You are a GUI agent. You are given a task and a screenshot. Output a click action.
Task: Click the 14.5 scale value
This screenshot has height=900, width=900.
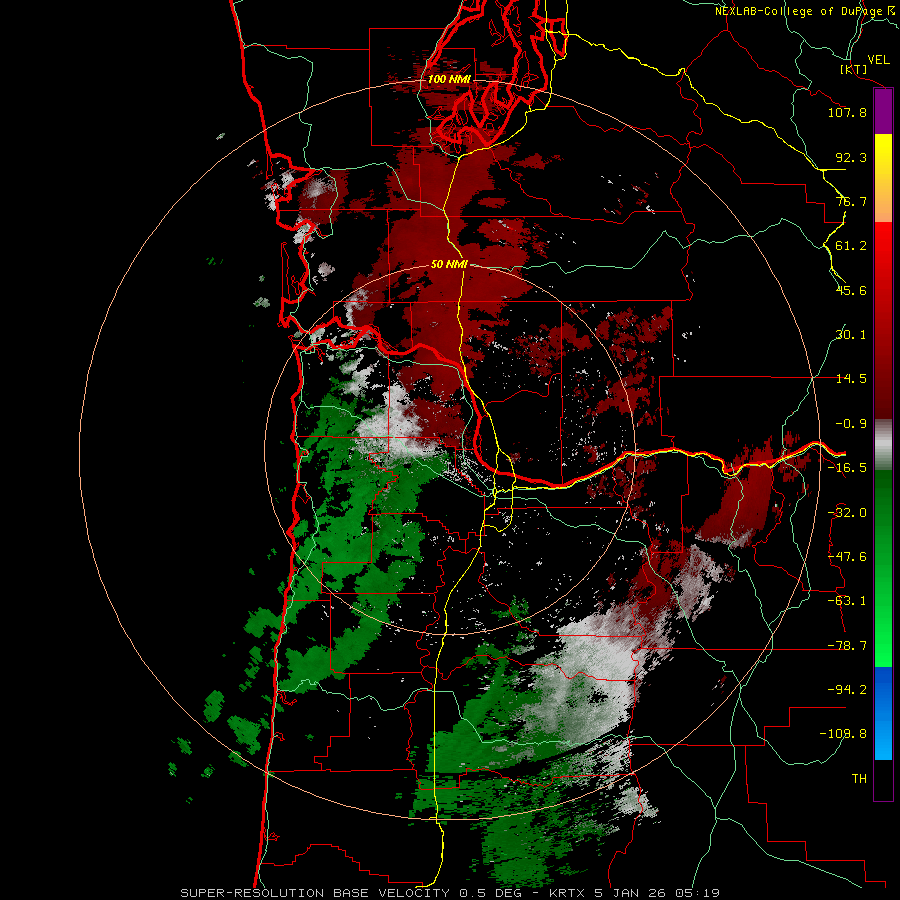[x=851, y=379]
